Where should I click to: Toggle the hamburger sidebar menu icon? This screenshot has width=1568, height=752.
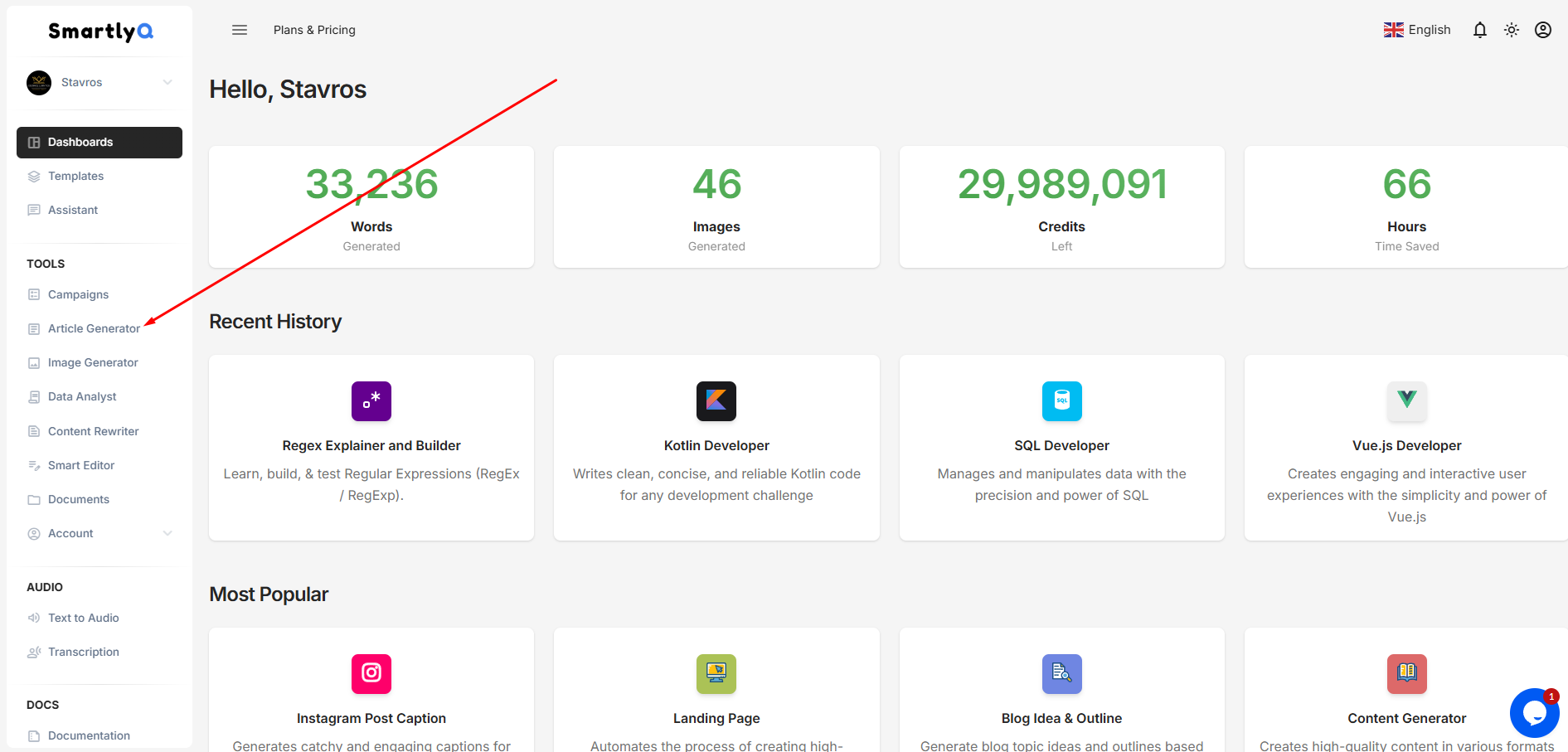click(240, 30)
